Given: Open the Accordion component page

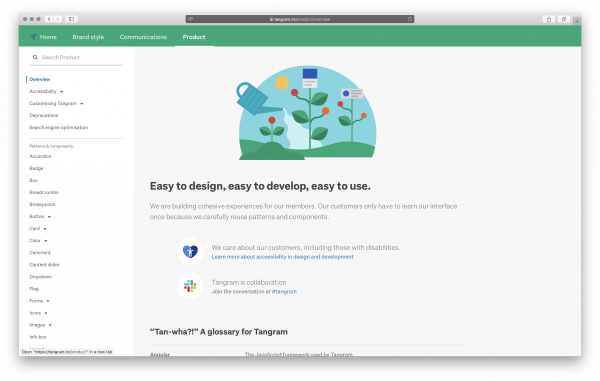Looking at the screenshot, I should tap(40, 156).
